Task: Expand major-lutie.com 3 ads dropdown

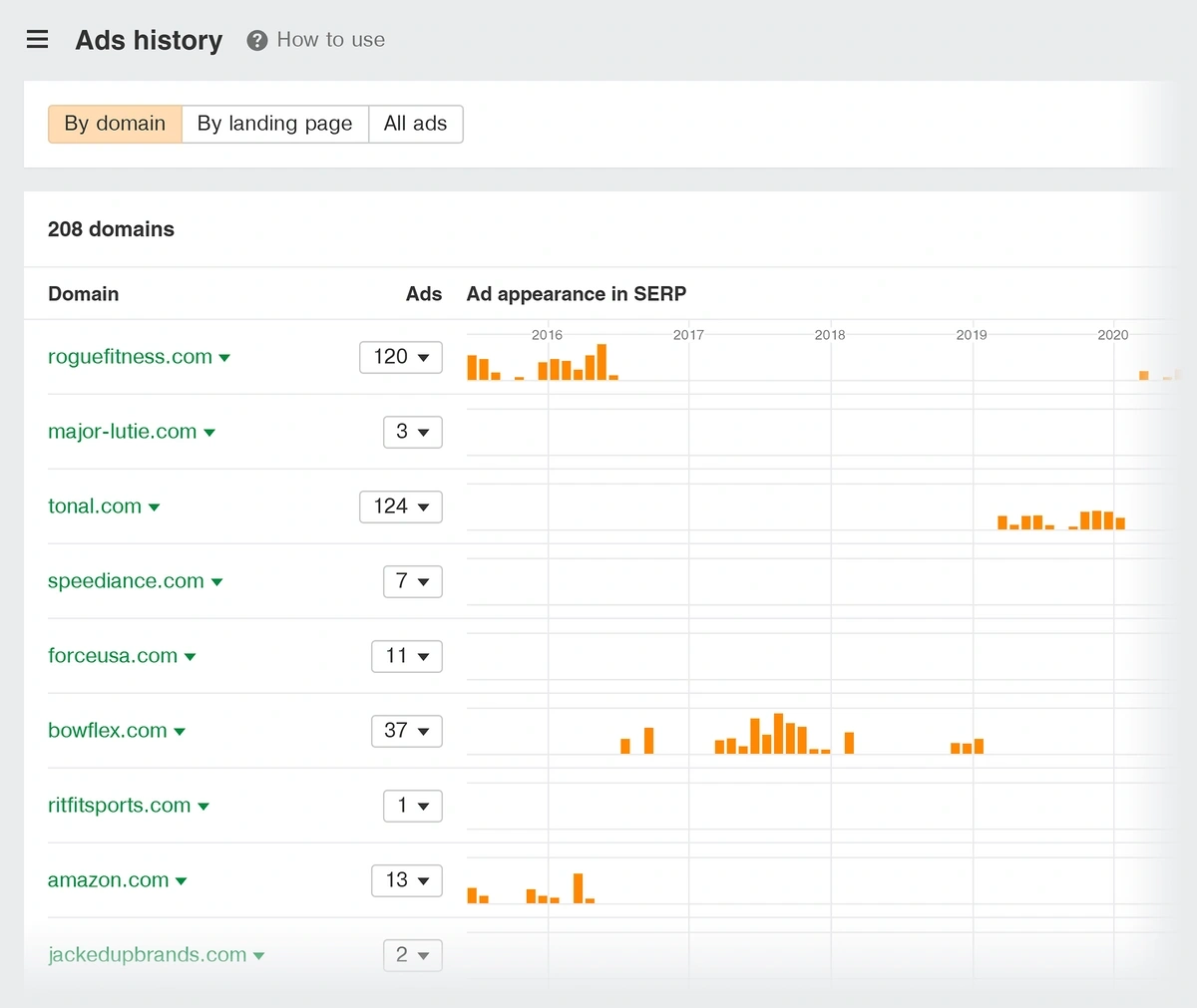Action: pyautogui.click(x=413, y=432)
